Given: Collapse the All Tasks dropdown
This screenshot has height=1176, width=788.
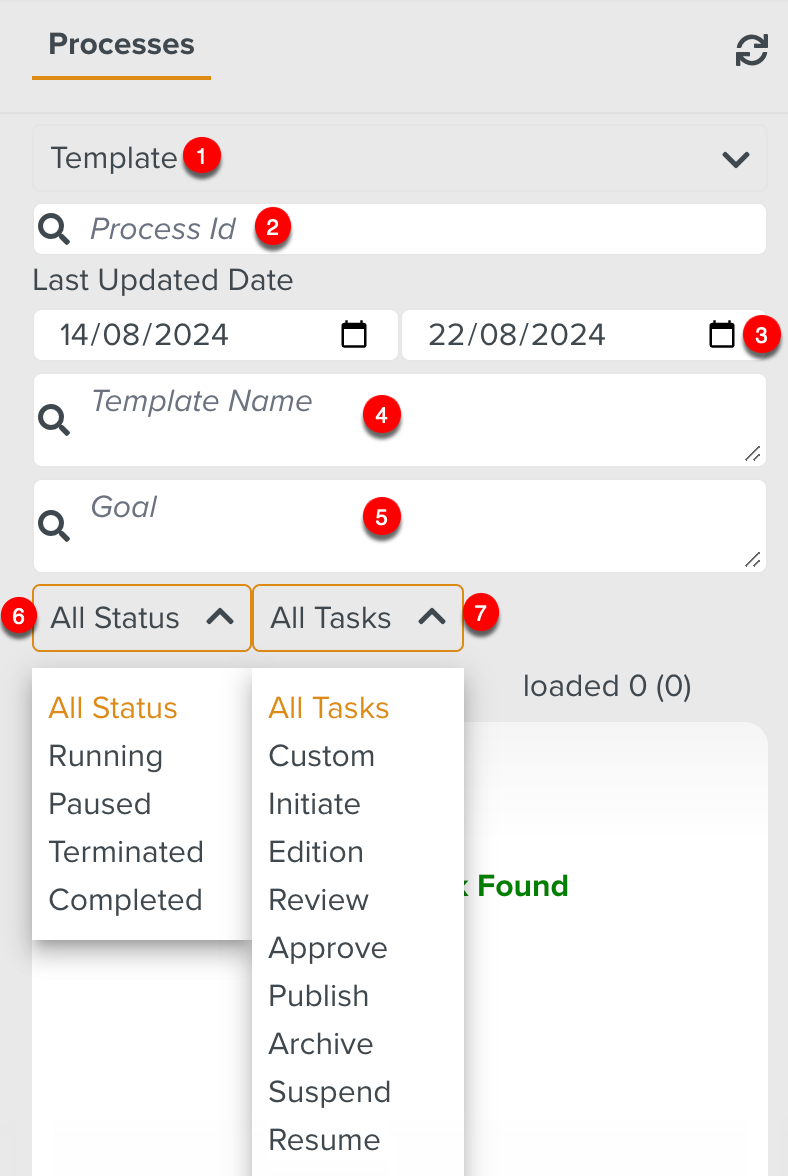Looking at the screenshot, I should click(x=358, y=618).
